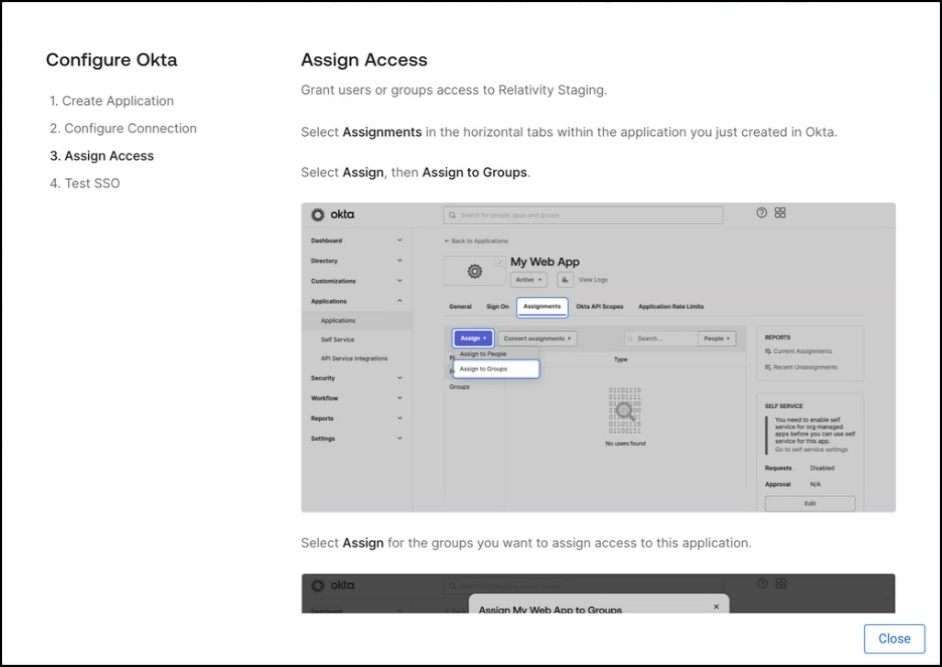Screen dimensions: 942x667
Task: Click the My Web App gear logo
Action: pos(475,272)
